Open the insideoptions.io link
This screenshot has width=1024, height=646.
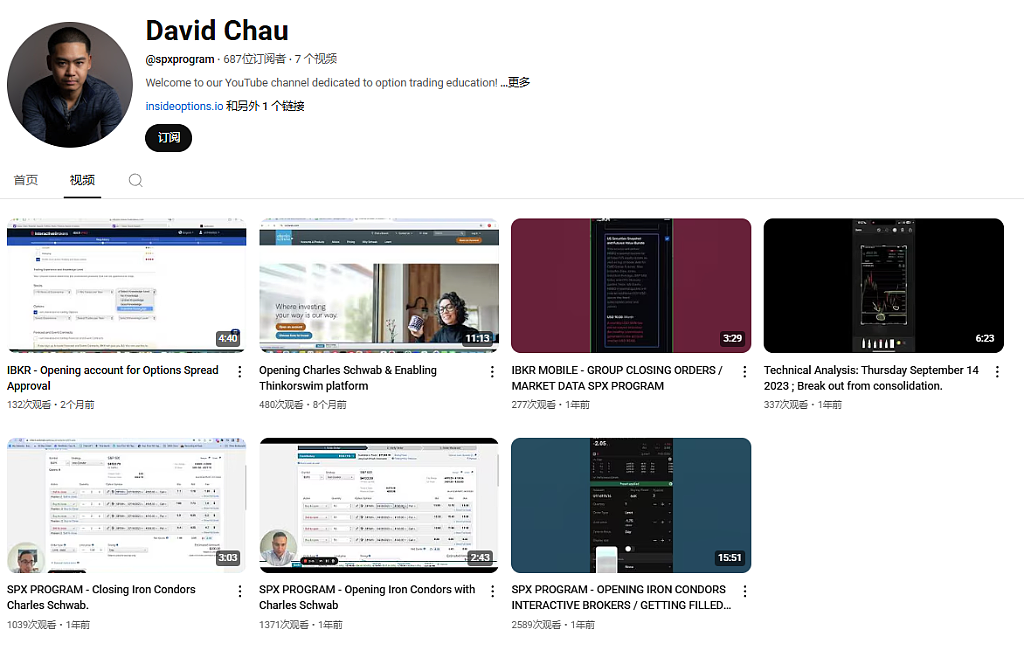(184, 106)
